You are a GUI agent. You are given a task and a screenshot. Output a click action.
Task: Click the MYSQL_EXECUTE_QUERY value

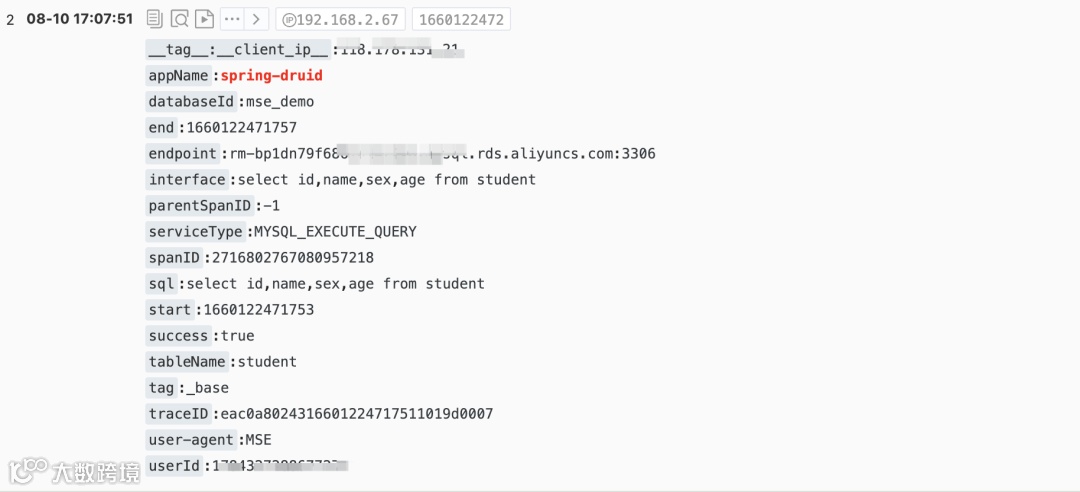[x=335, y=232]
